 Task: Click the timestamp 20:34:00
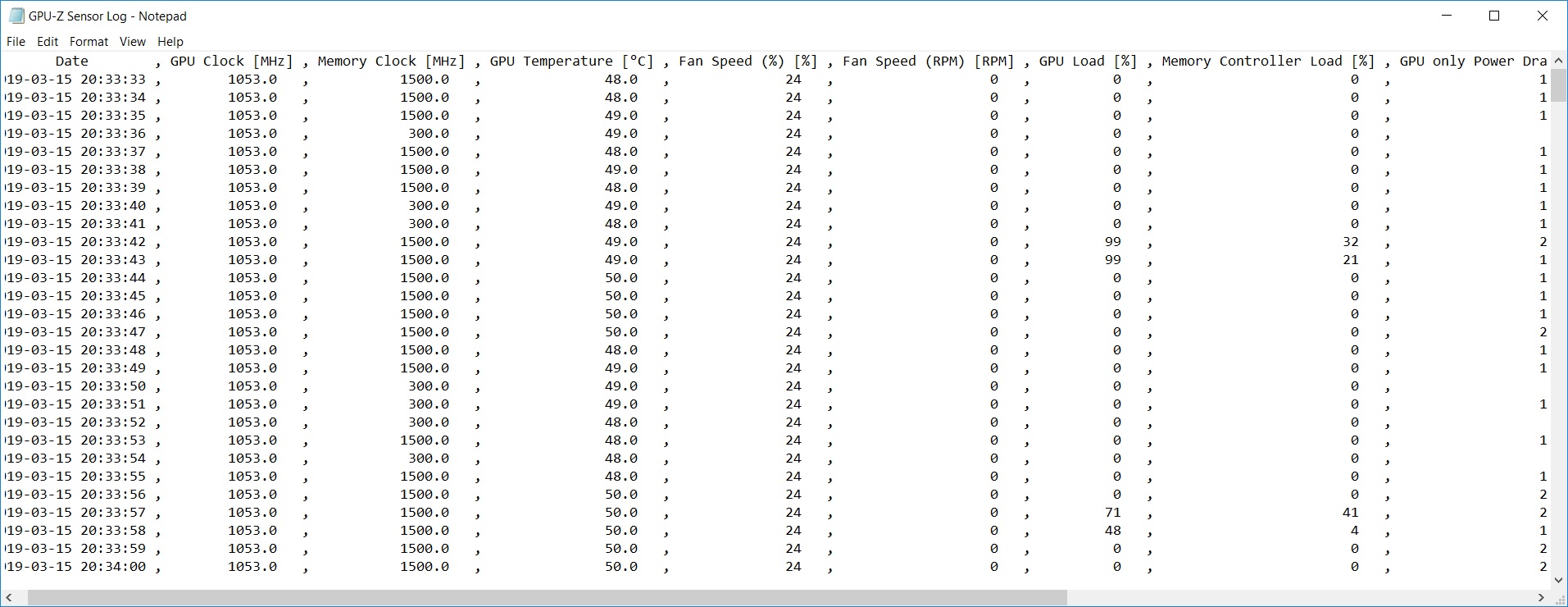coord(113,567)
